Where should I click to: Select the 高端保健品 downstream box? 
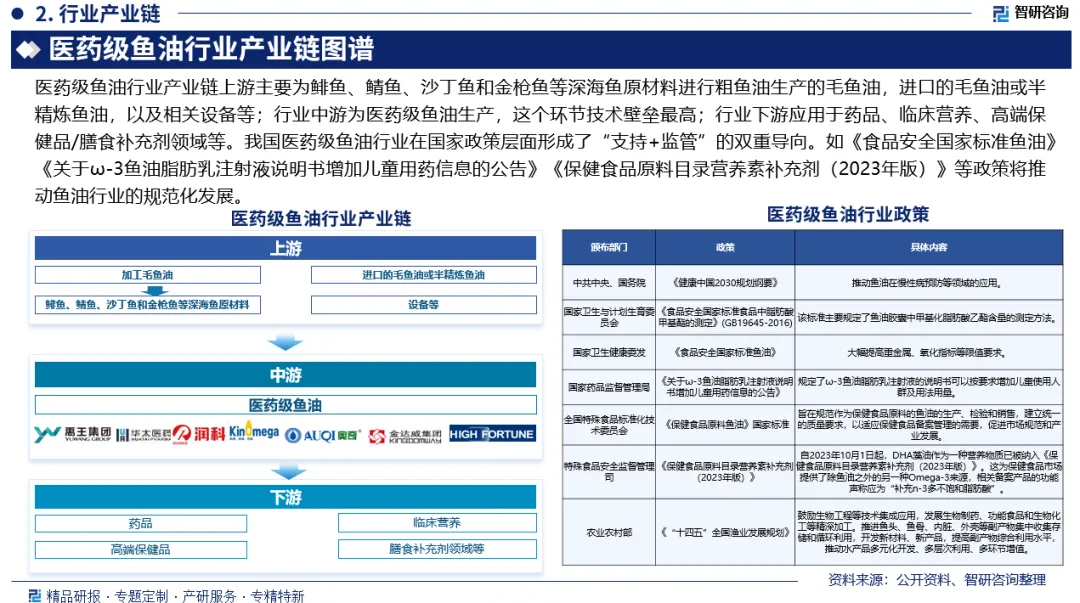(x=141, y=549)
